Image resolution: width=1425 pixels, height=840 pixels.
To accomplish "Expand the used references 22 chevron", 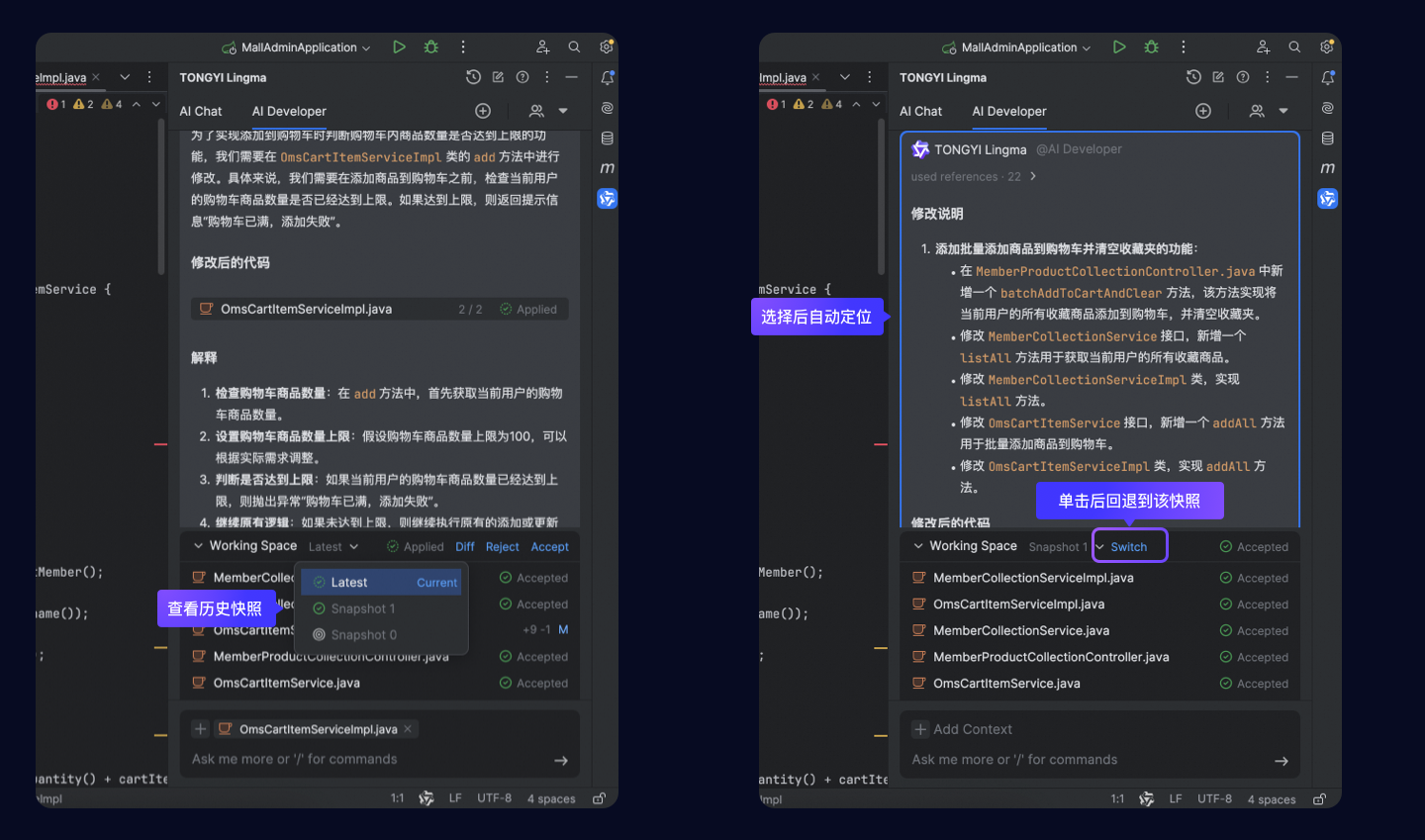I will (x=1033, y=176).
